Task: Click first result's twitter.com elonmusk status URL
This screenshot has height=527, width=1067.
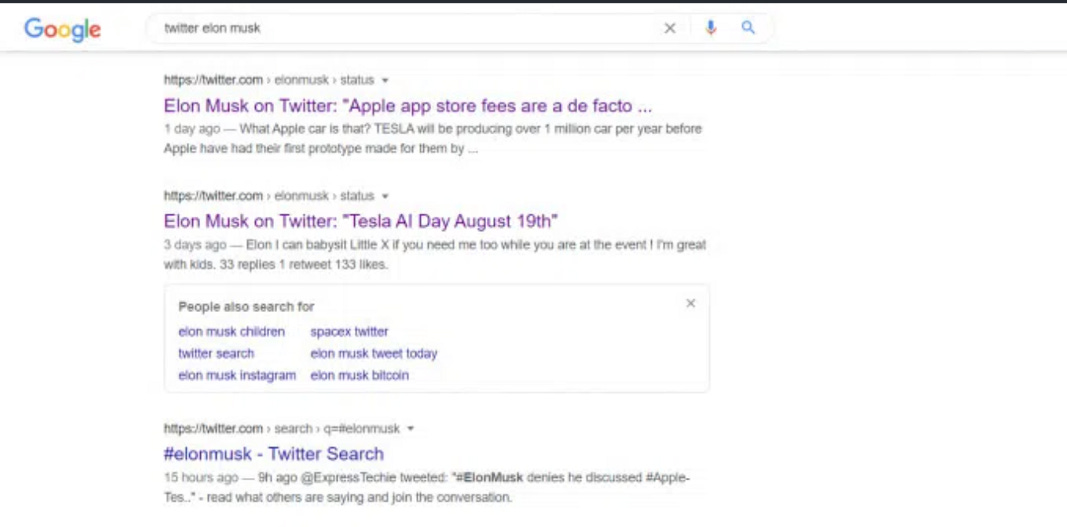Action: [x=269, y=80]
